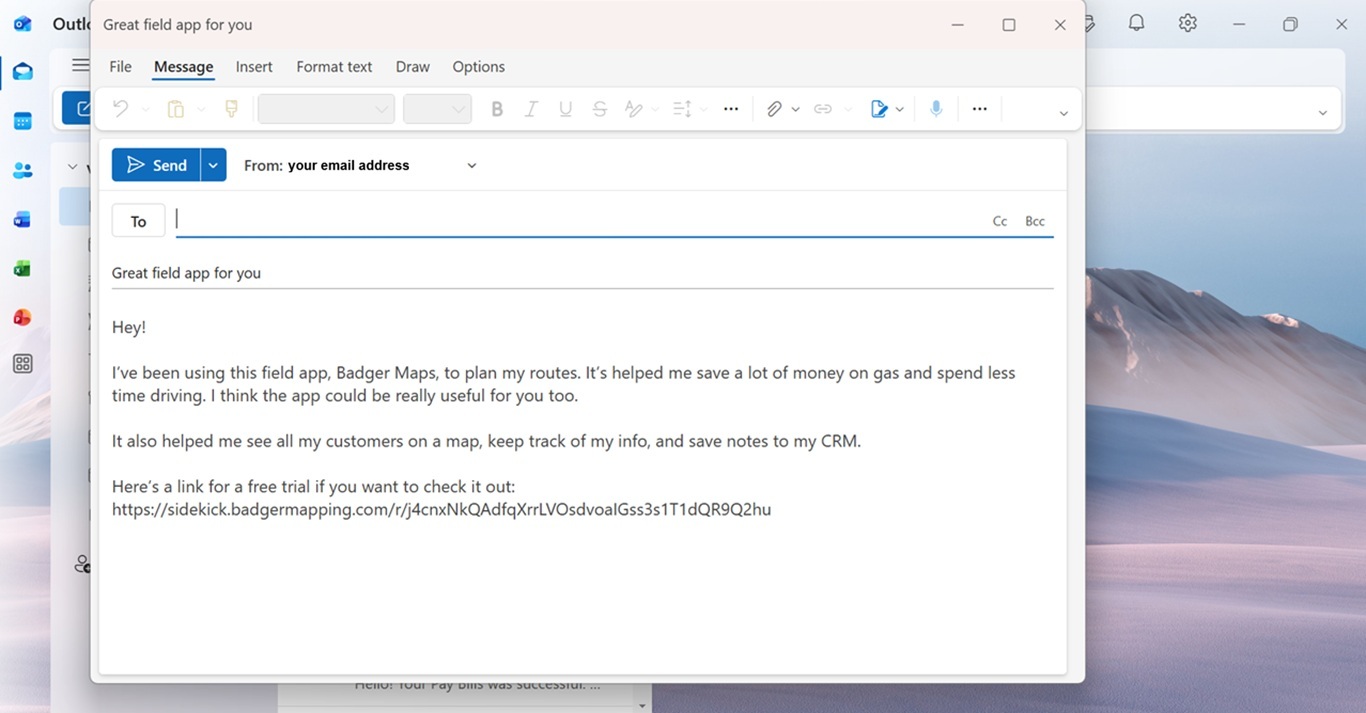Open the Undo dropdown arrow
The image size is (1366, 713).
[x=146, y=110]
